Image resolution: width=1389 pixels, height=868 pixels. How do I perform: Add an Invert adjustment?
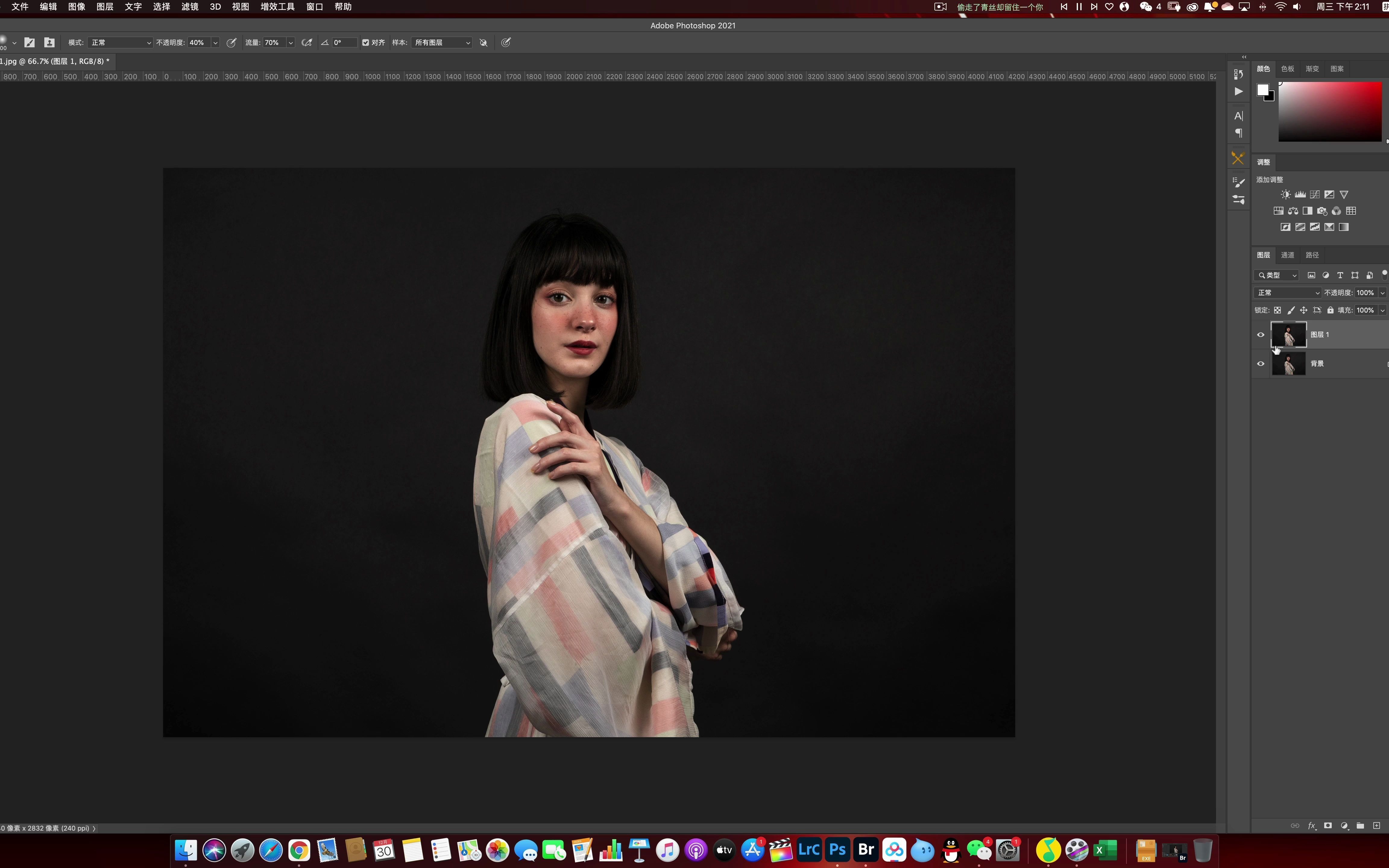tap(1286, 227)
